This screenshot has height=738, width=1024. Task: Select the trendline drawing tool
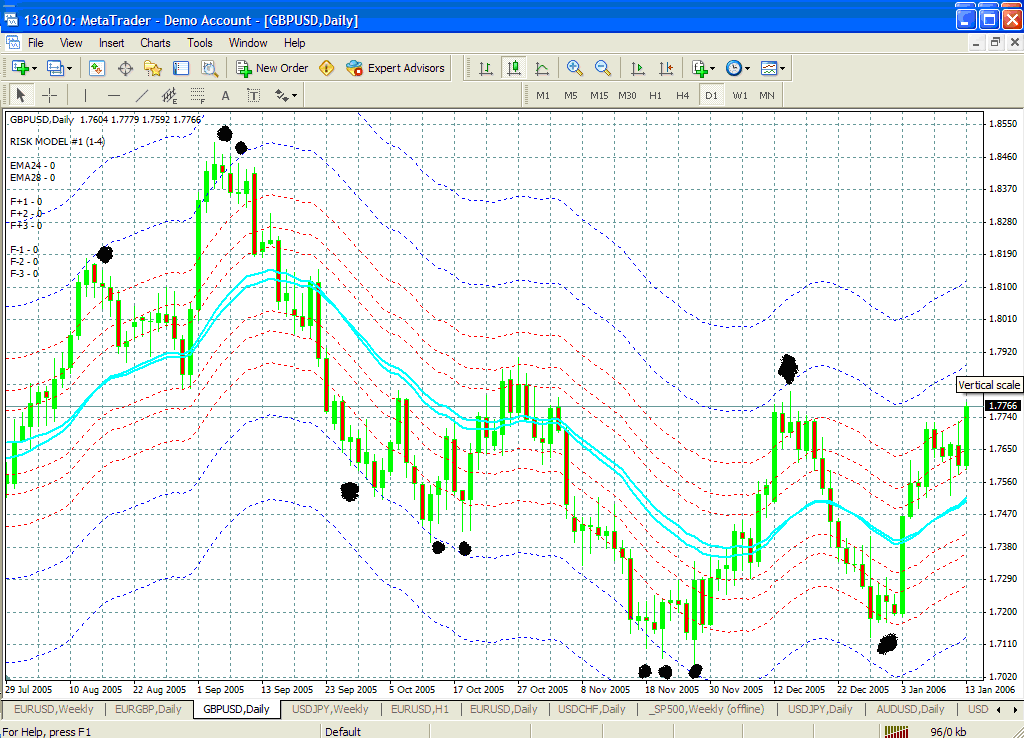(x=142, y=95)
